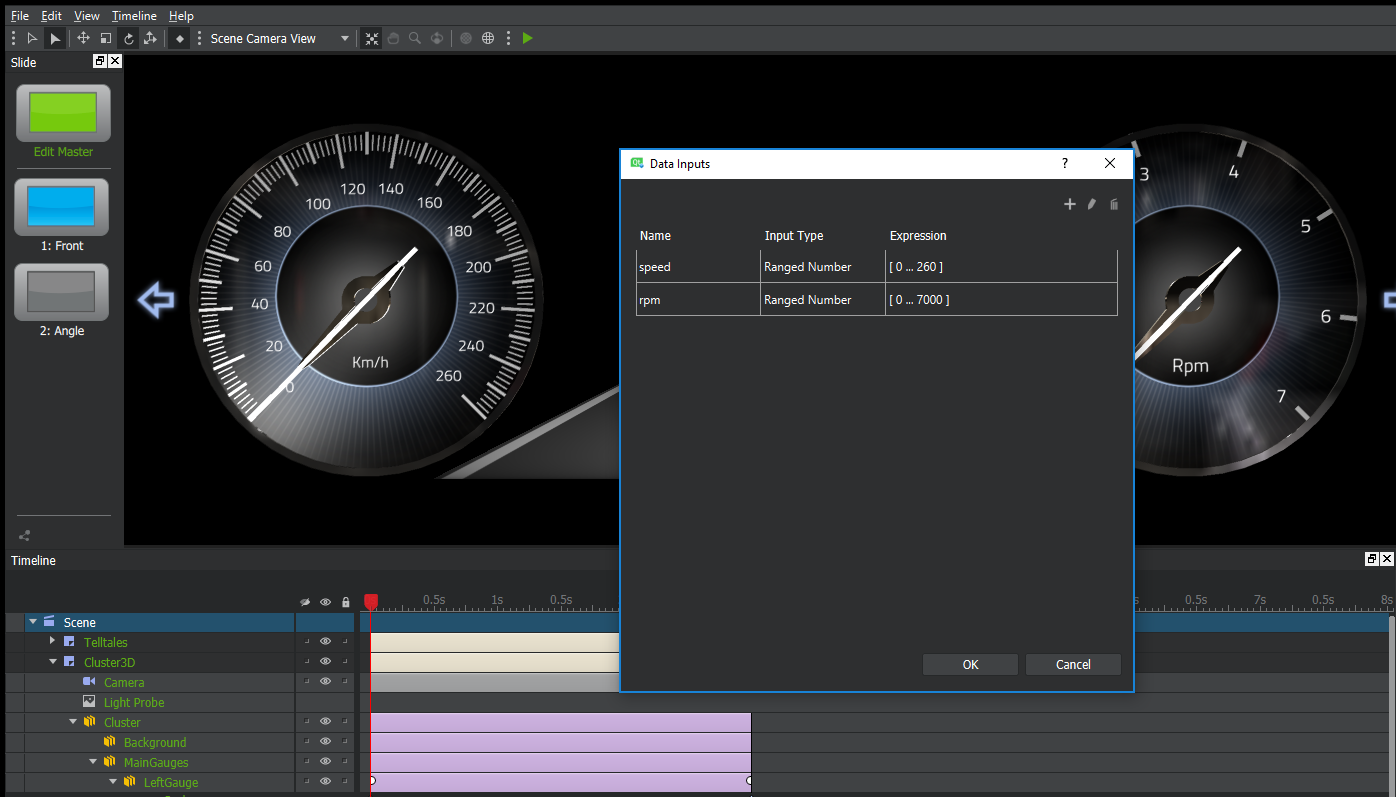Click the plus icon to add data input
Screen dimensions: 1396x797
(1069, 204)
